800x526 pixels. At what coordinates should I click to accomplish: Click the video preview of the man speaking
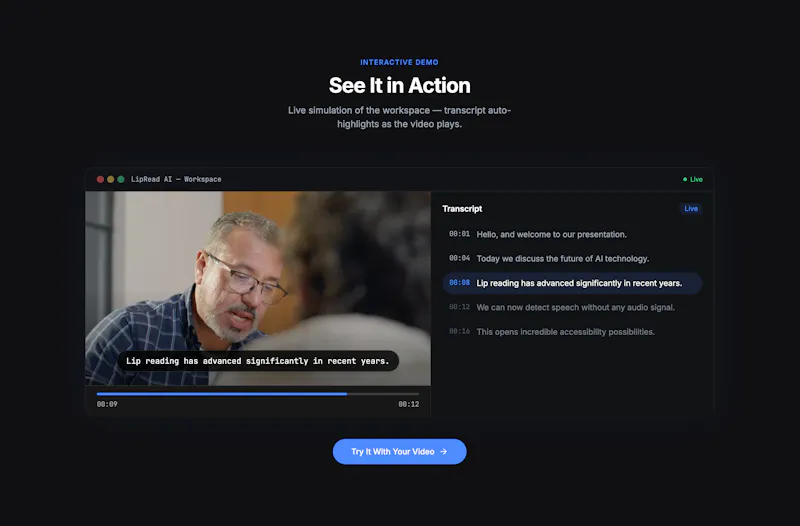258,288
